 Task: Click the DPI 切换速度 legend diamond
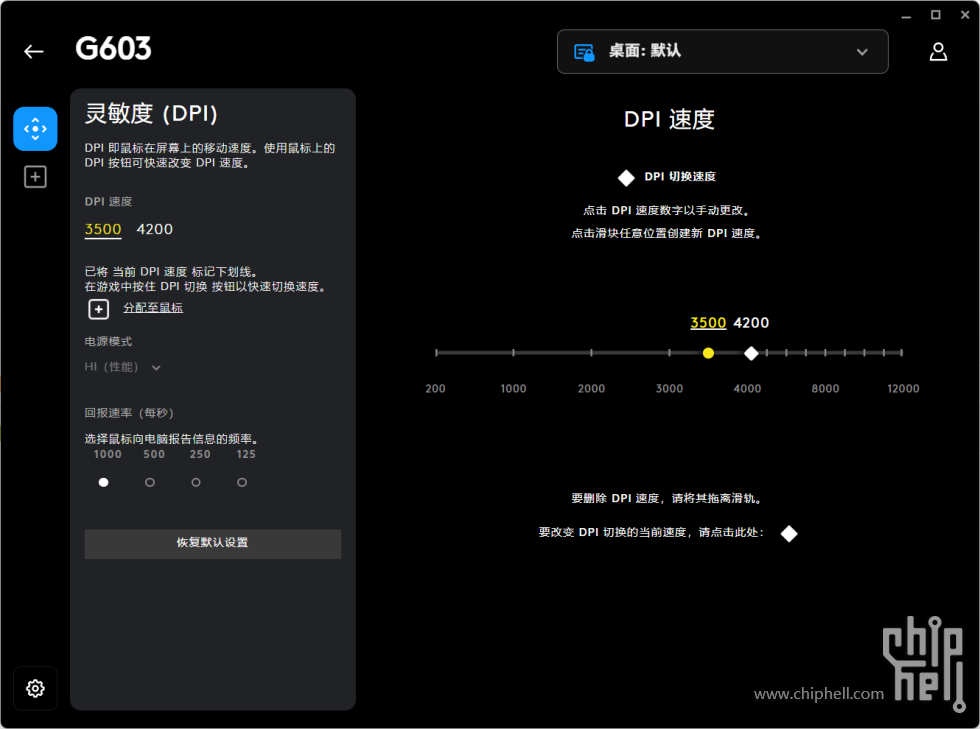626,178
